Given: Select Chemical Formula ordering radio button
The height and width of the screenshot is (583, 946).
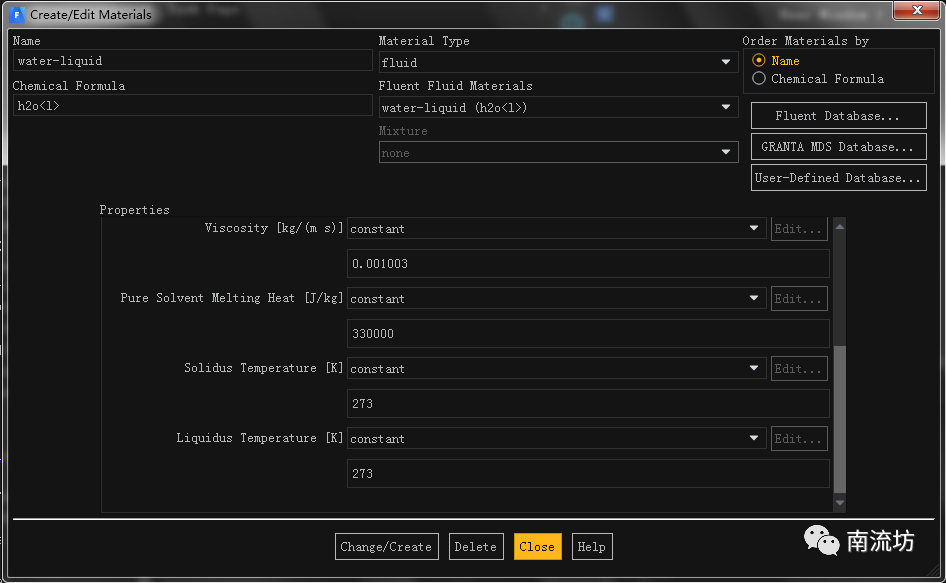Looking at the screenshot, I should tap(759, 78).
